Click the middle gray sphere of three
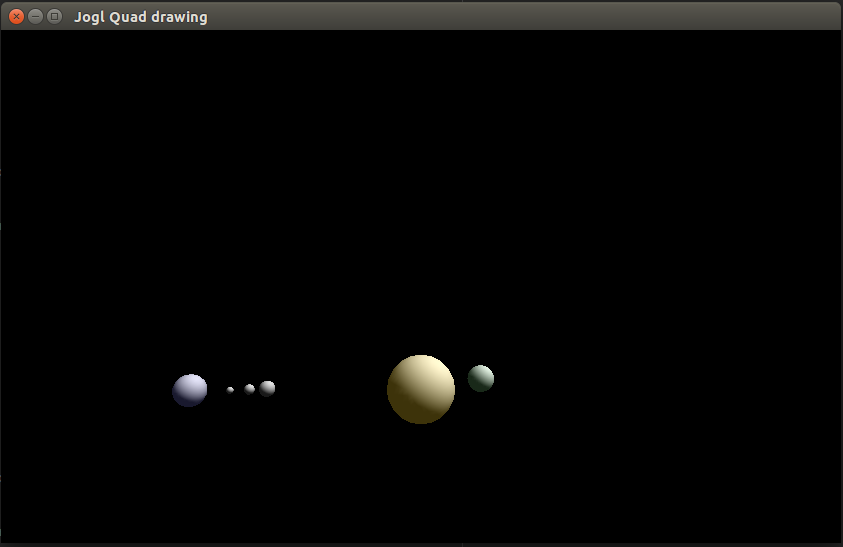The image size is (843, 547). tap(249, 389)
